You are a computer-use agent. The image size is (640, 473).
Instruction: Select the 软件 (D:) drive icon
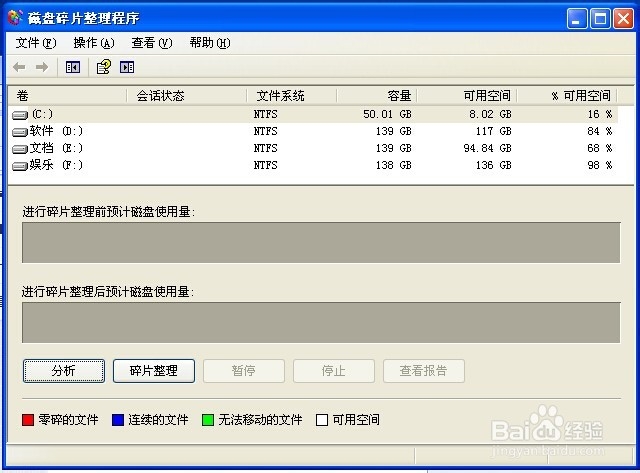(x=20, y=132)
